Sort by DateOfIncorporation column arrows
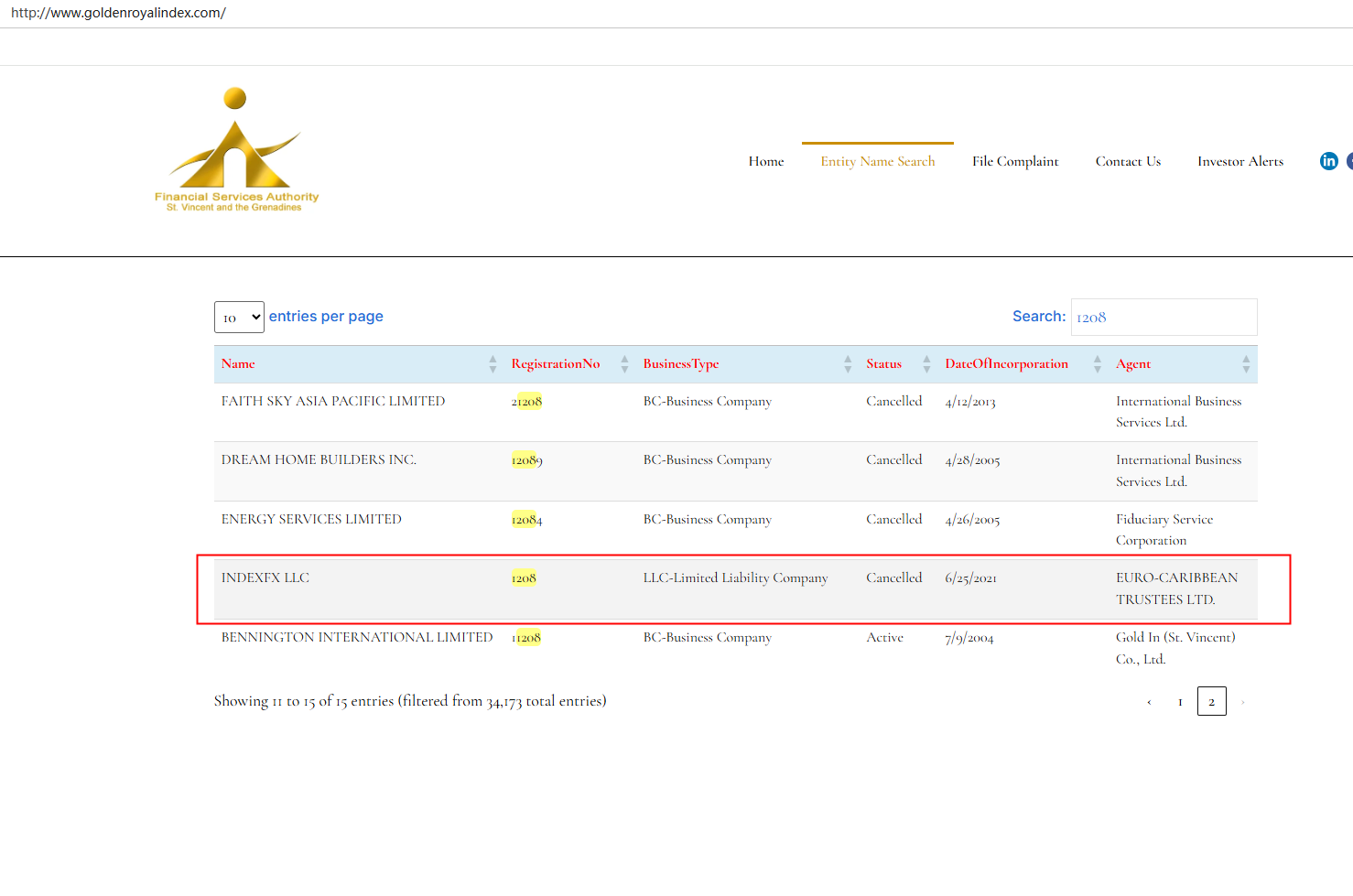 point(1097,364)
